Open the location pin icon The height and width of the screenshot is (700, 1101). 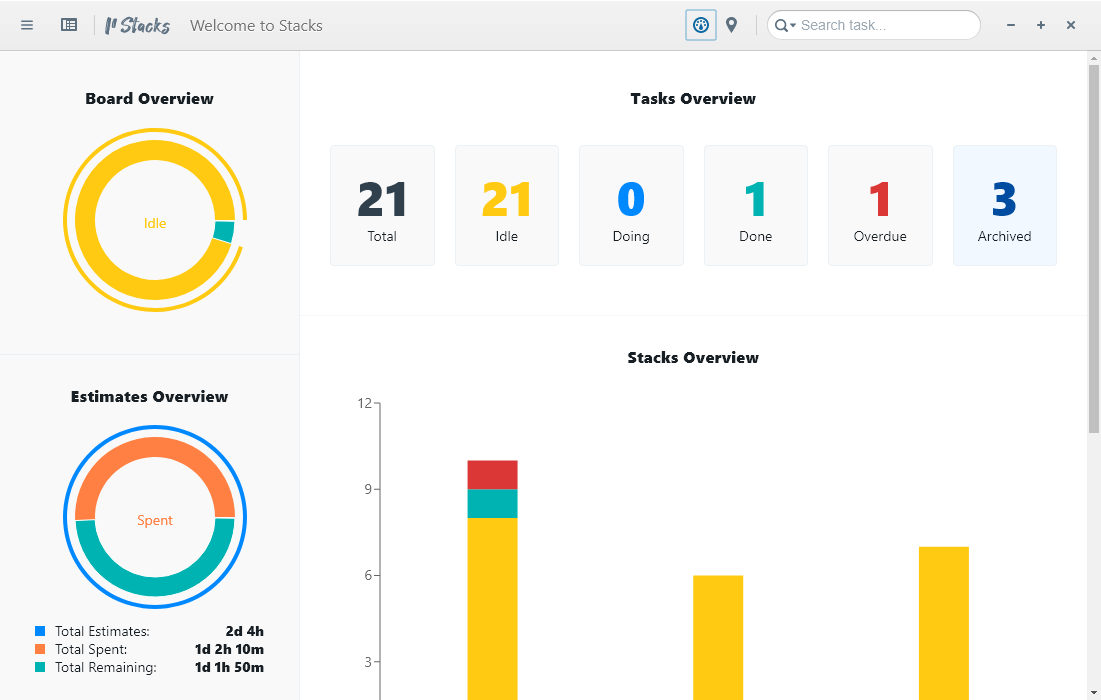(732, 25)
